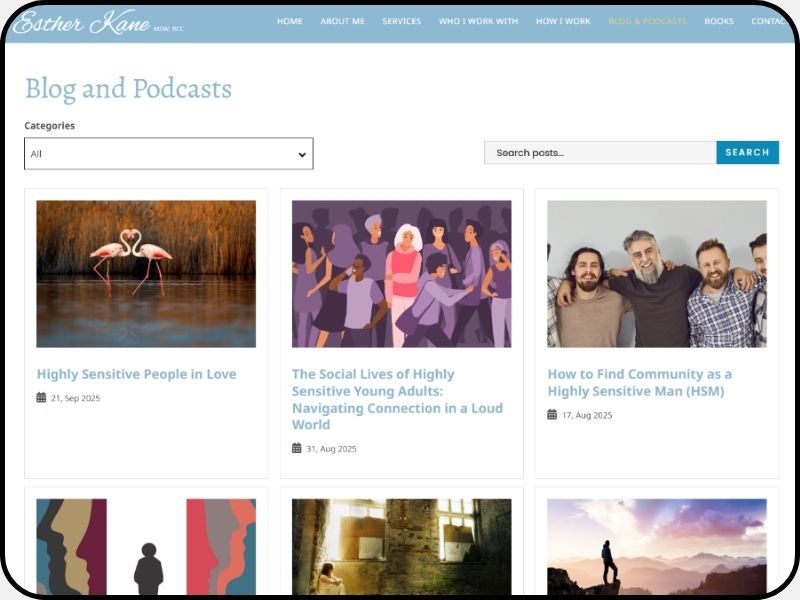Open the Home menu item
This screenshot has width=800, height=600.
289,21
